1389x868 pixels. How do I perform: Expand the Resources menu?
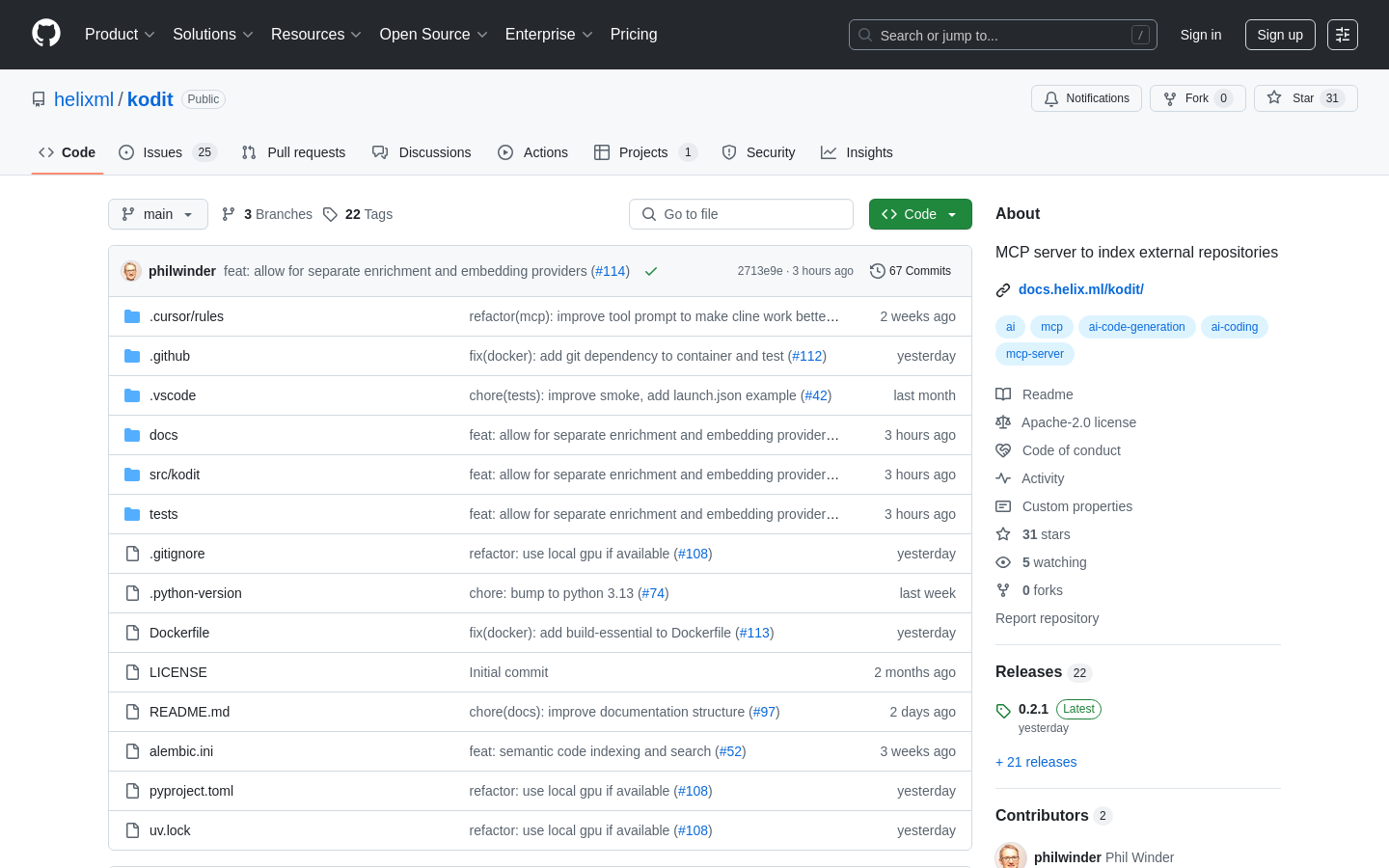316,34
